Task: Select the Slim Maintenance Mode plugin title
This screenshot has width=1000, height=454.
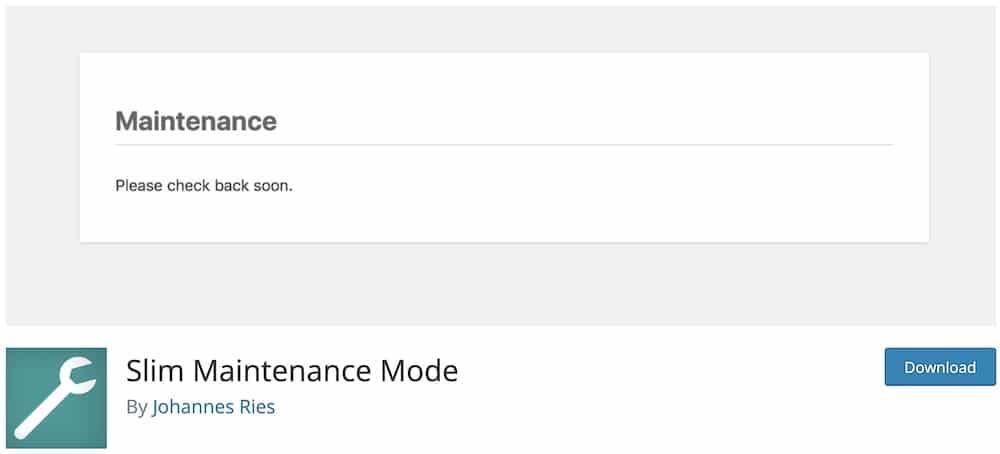Action: [x=292, y=370]
